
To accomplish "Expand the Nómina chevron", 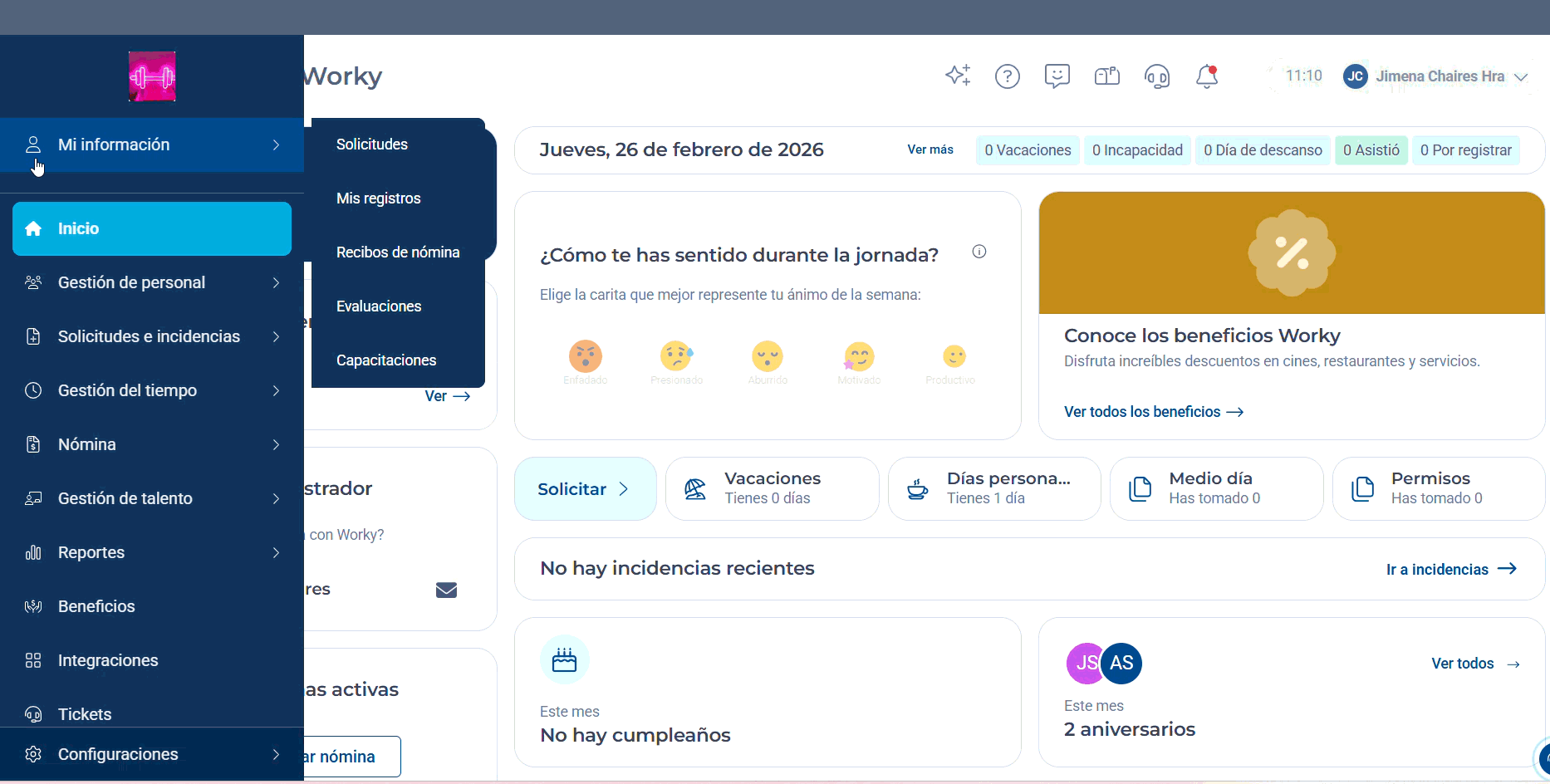I will [x=276, y=444].
